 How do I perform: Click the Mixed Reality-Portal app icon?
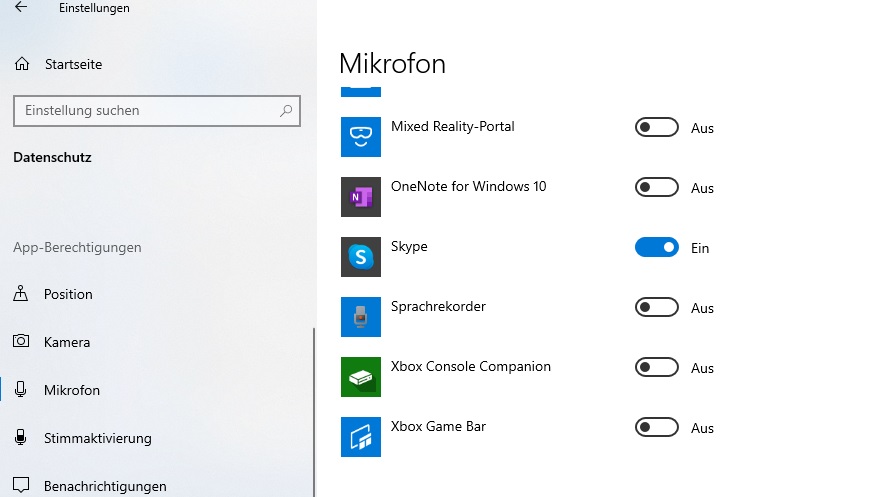(x=361, y=137)
